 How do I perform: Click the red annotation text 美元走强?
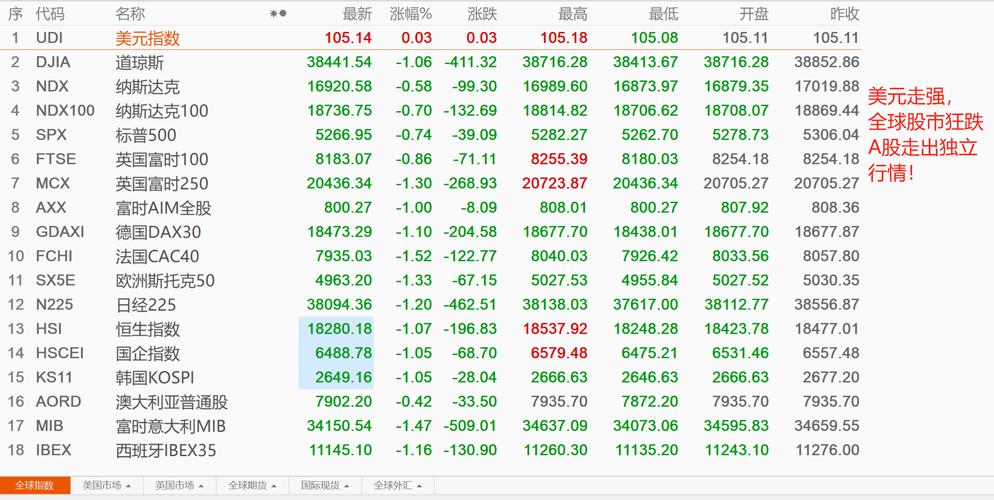(909, 97)
